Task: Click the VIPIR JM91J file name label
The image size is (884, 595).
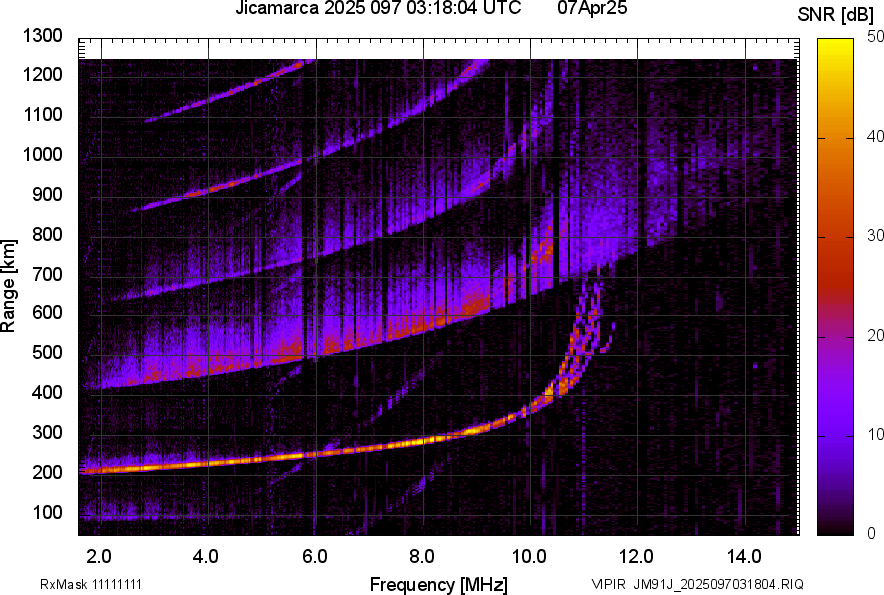Action: [697, 584]
